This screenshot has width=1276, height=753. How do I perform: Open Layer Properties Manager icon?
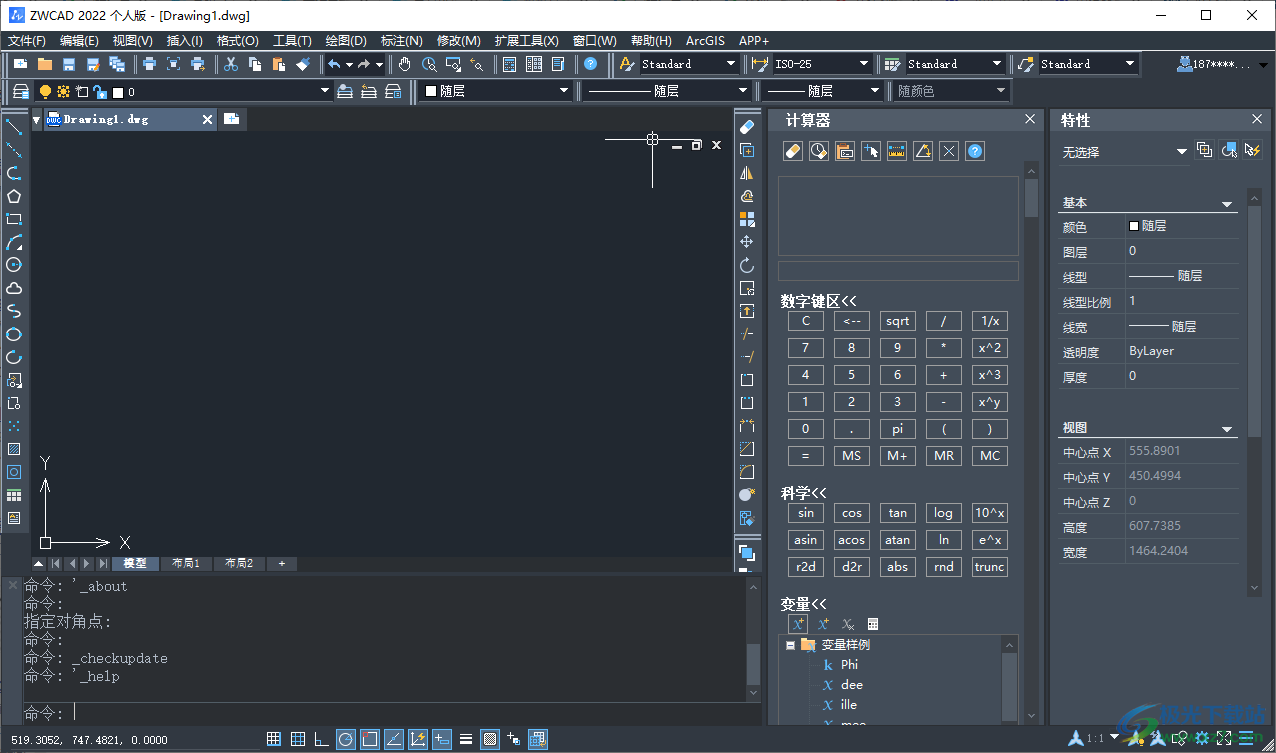point(20,91)
